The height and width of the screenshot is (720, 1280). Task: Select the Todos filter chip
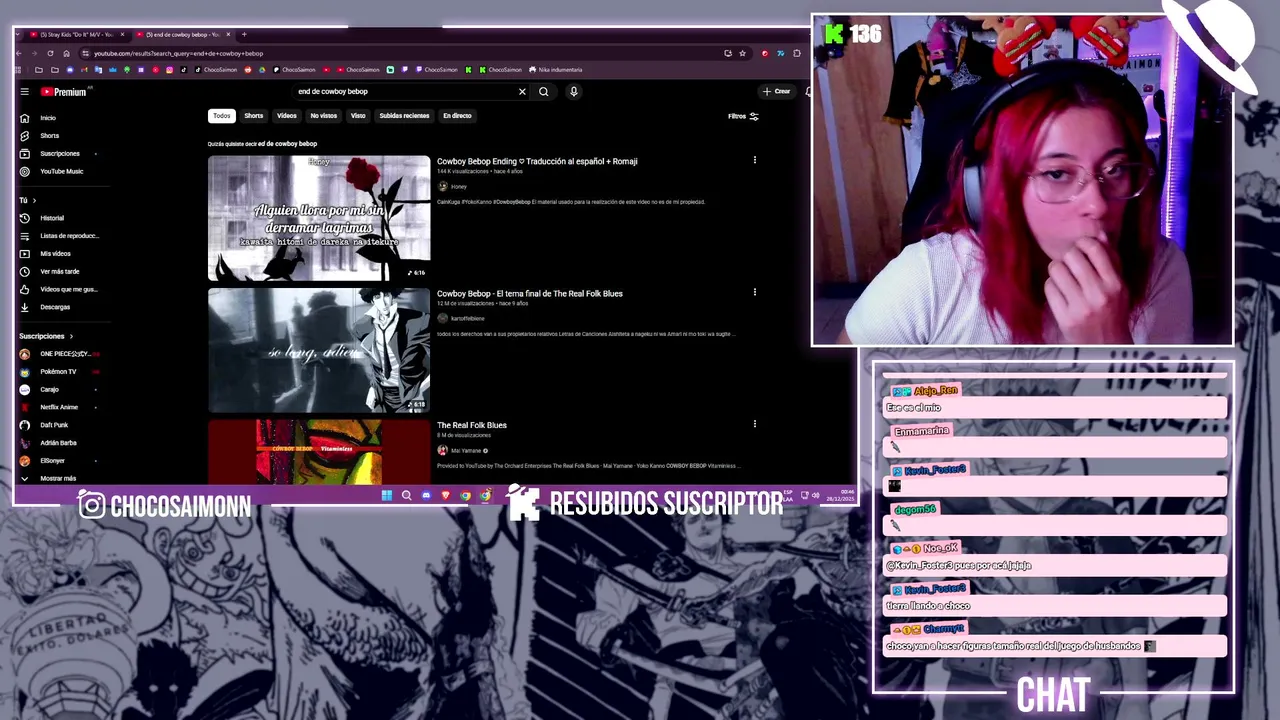(x=222, y=116)
